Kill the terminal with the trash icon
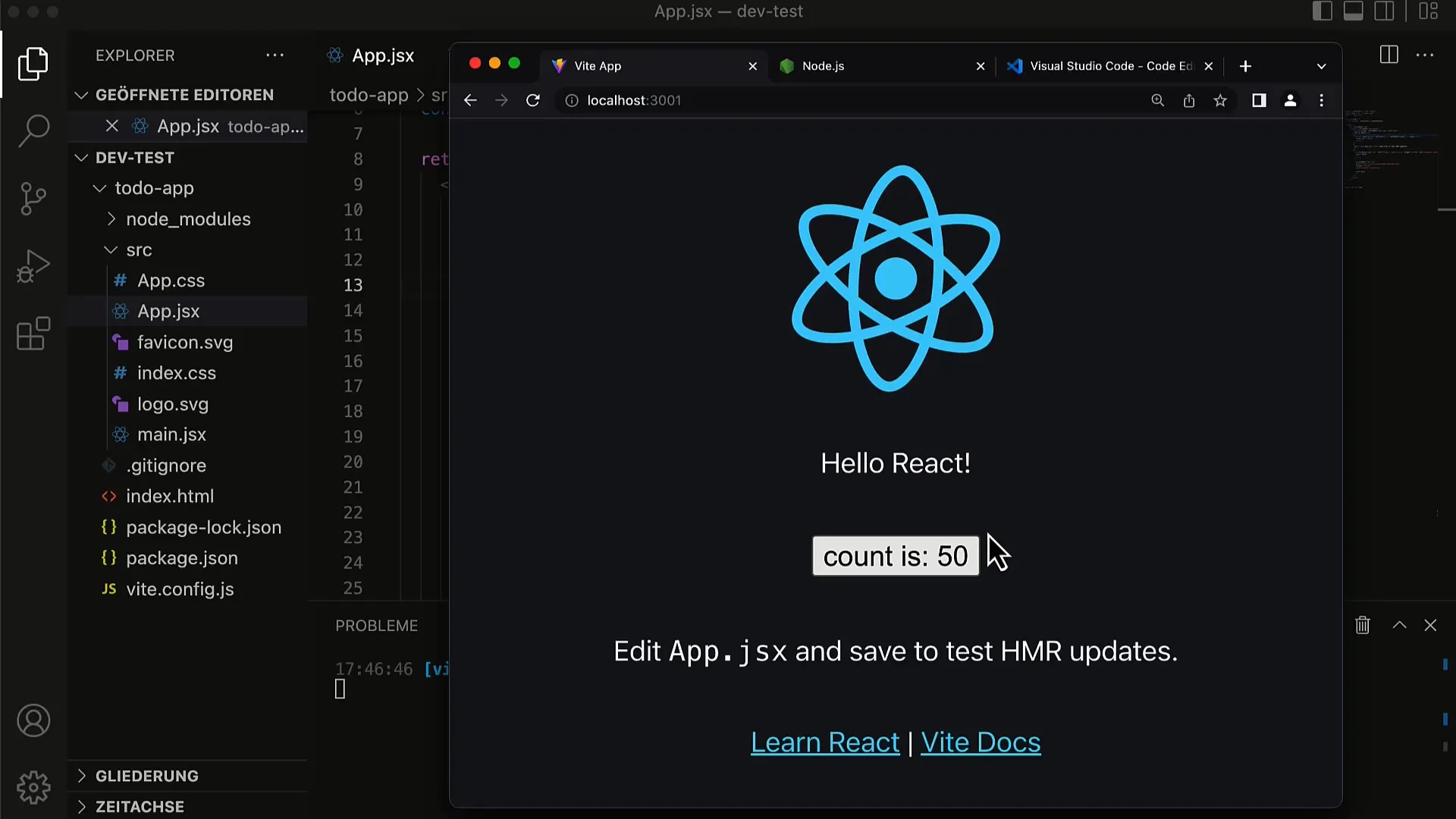1456x819 pixels. [1363, 625]
